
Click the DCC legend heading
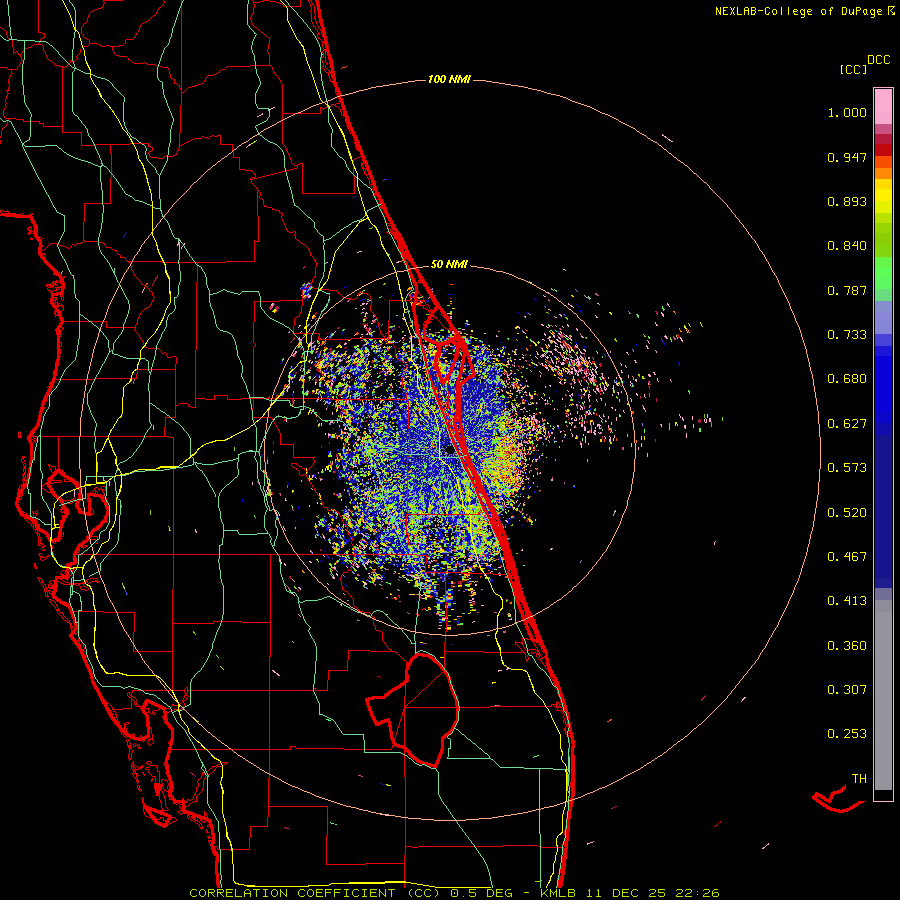click(x=878, y=60)
